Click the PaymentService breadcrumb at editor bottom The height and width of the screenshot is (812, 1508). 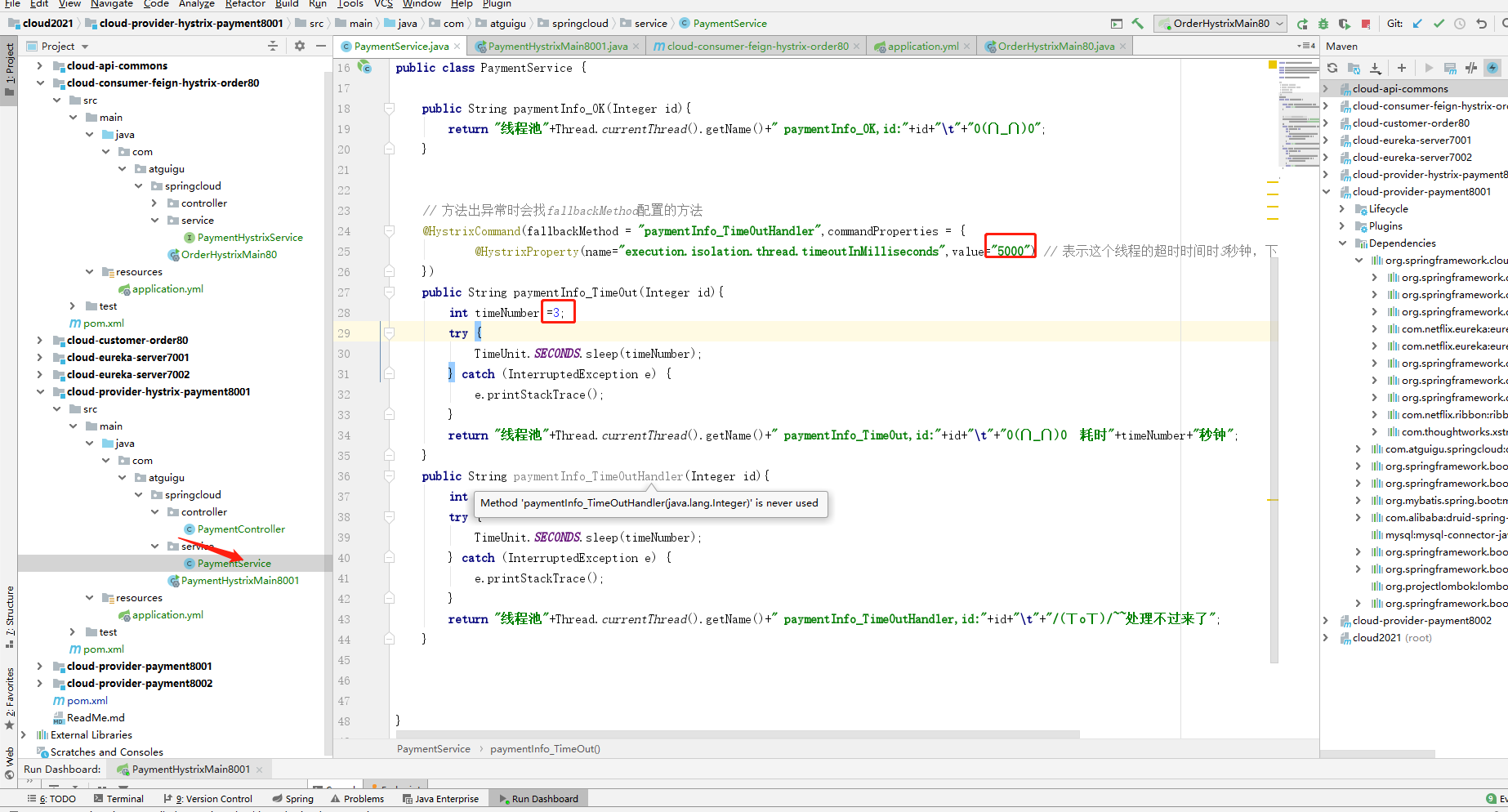(433, 749)
